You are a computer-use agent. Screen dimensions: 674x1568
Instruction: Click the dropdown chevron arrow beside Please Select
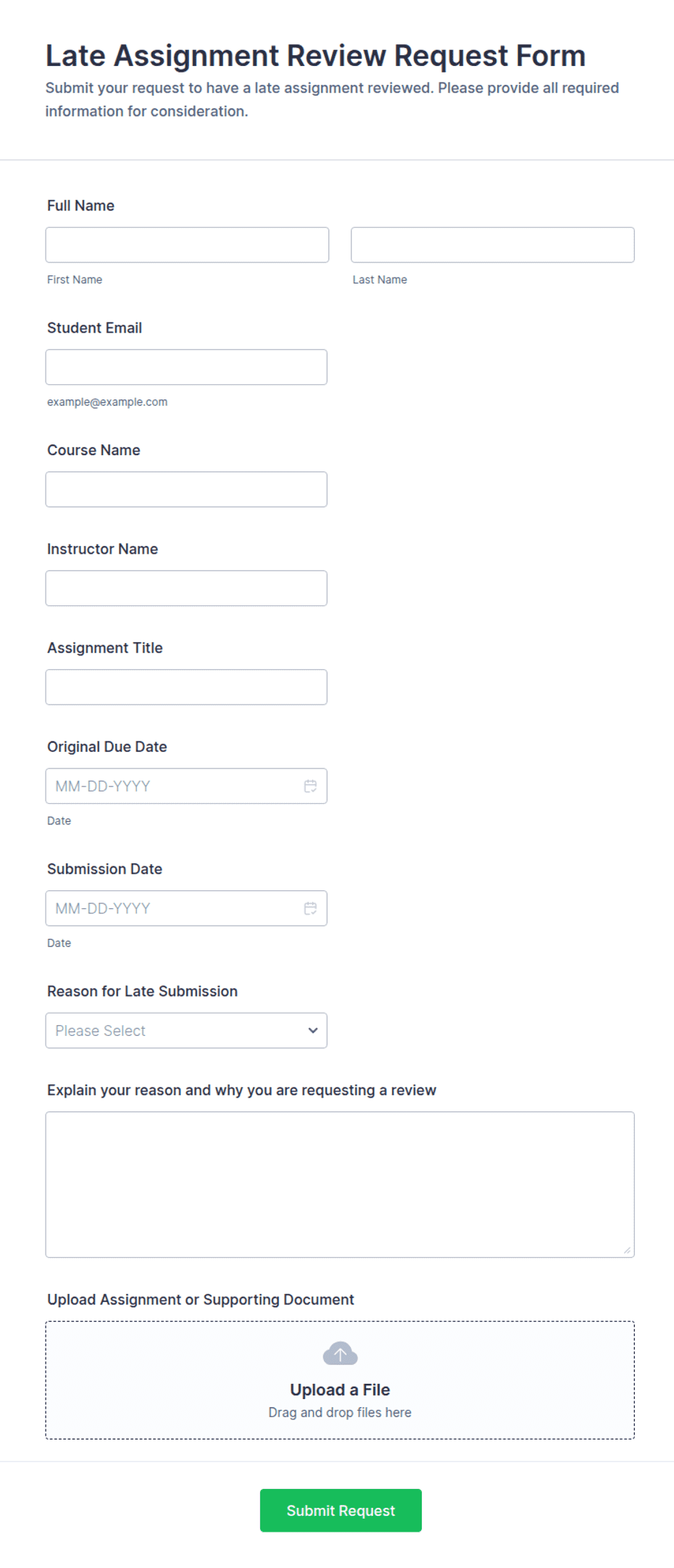313,1030
